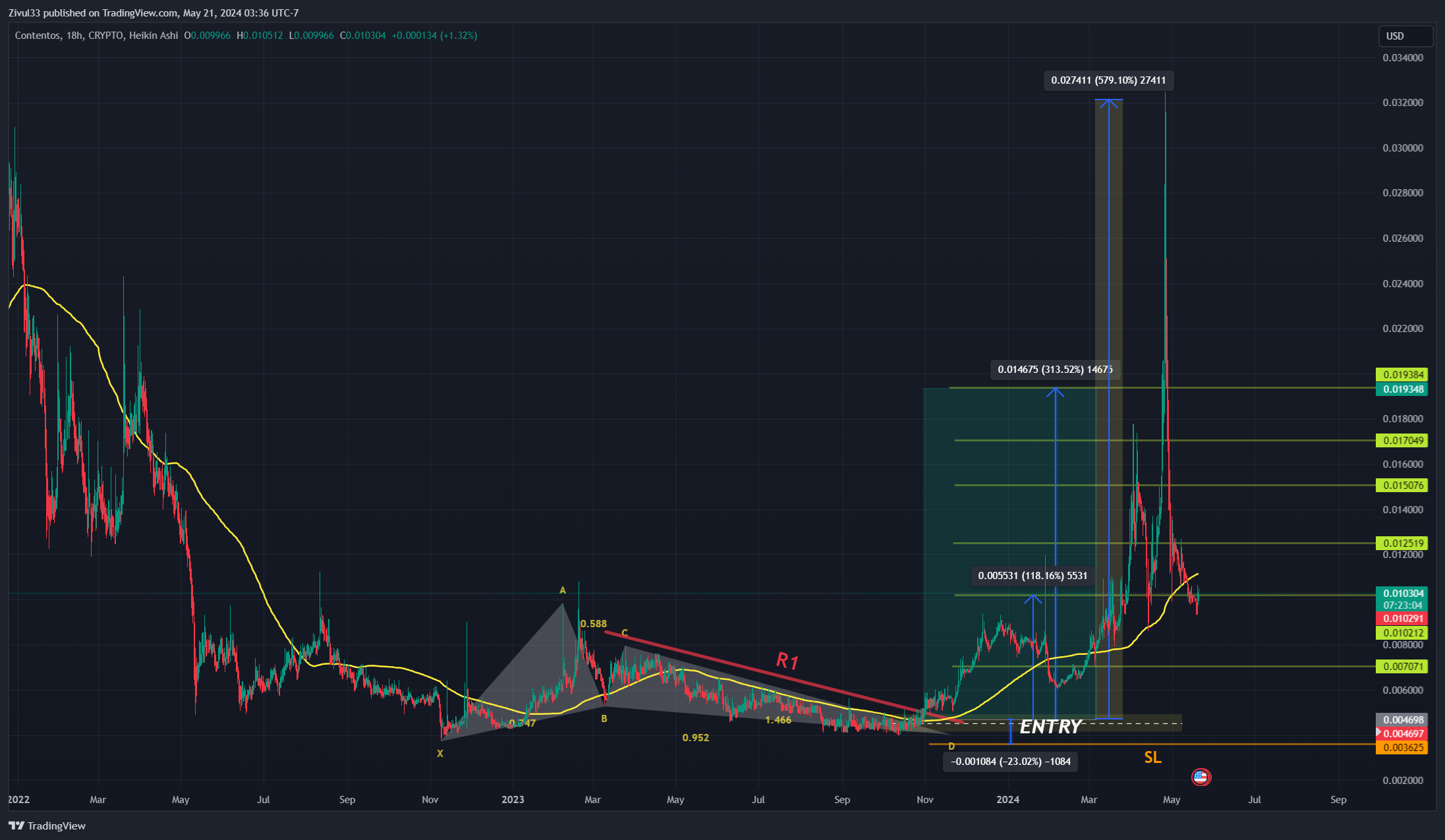1445x840 pixels.
Task: Click the 0.012519 price level tag
Action: click(1402, 544)
